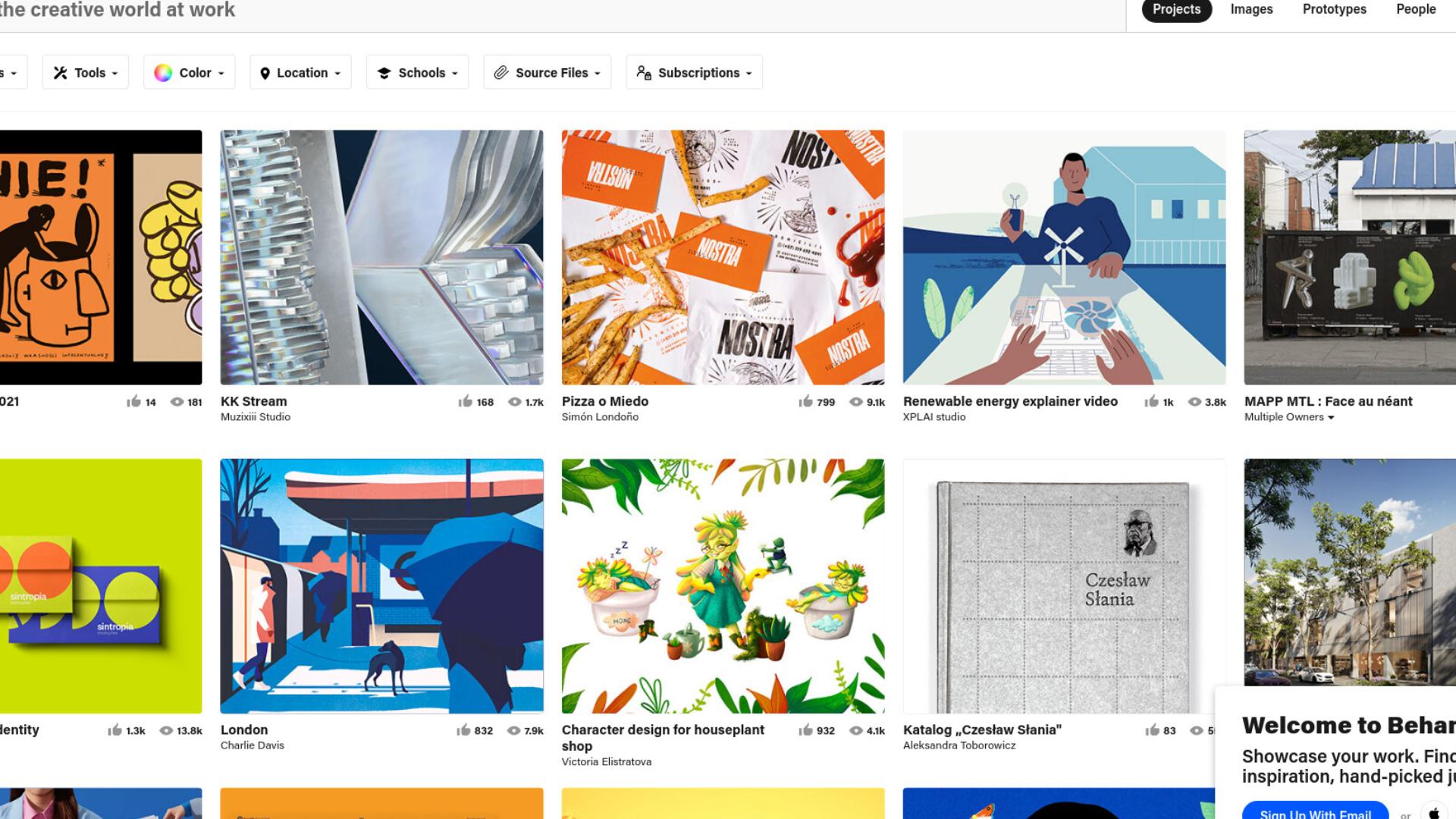Click the Schools graduation cap icon
This screenshot has height=819, width=1456.
(x=384, y=74)
